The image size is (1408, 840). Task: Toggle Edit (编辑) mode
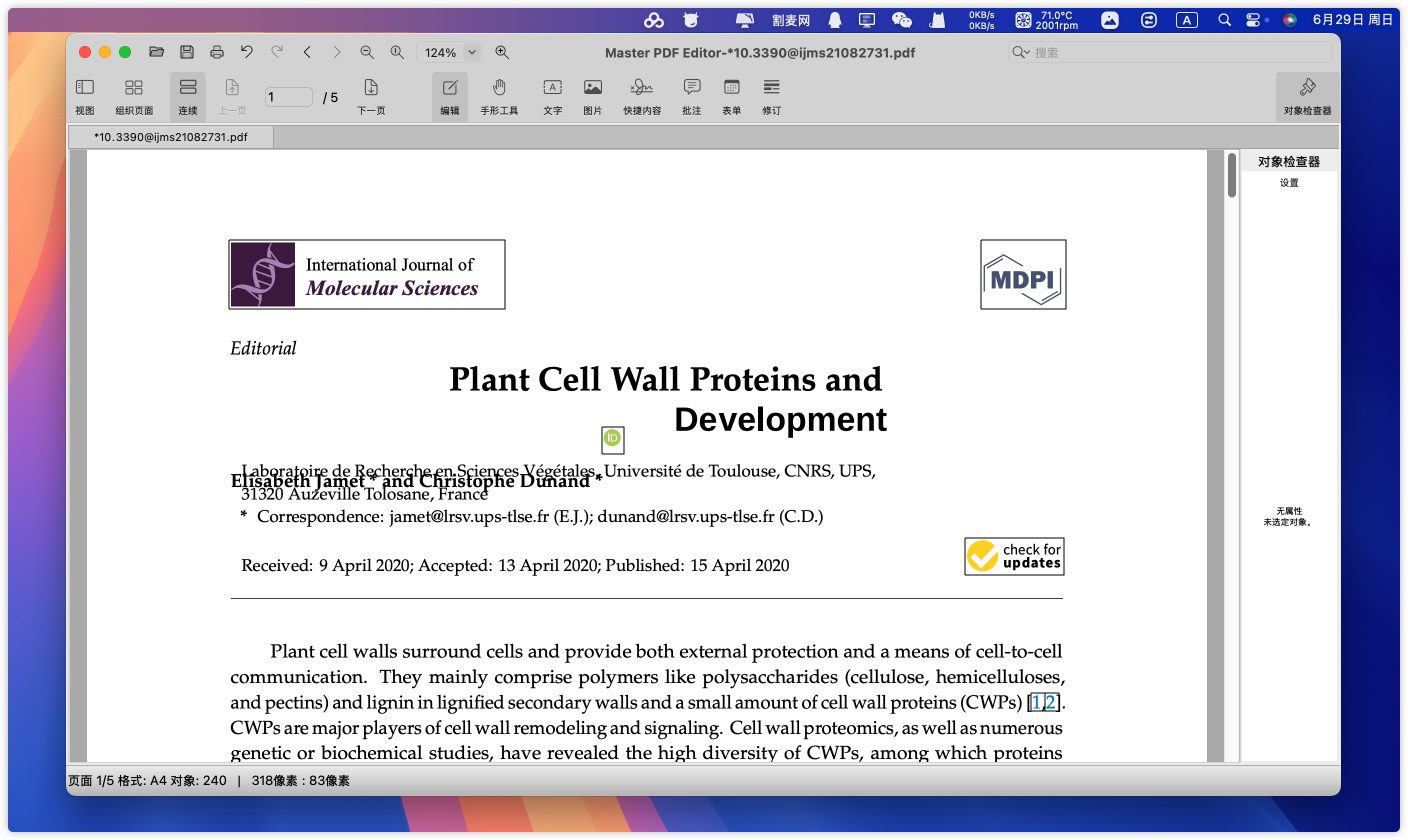click(x=450, y=95)
